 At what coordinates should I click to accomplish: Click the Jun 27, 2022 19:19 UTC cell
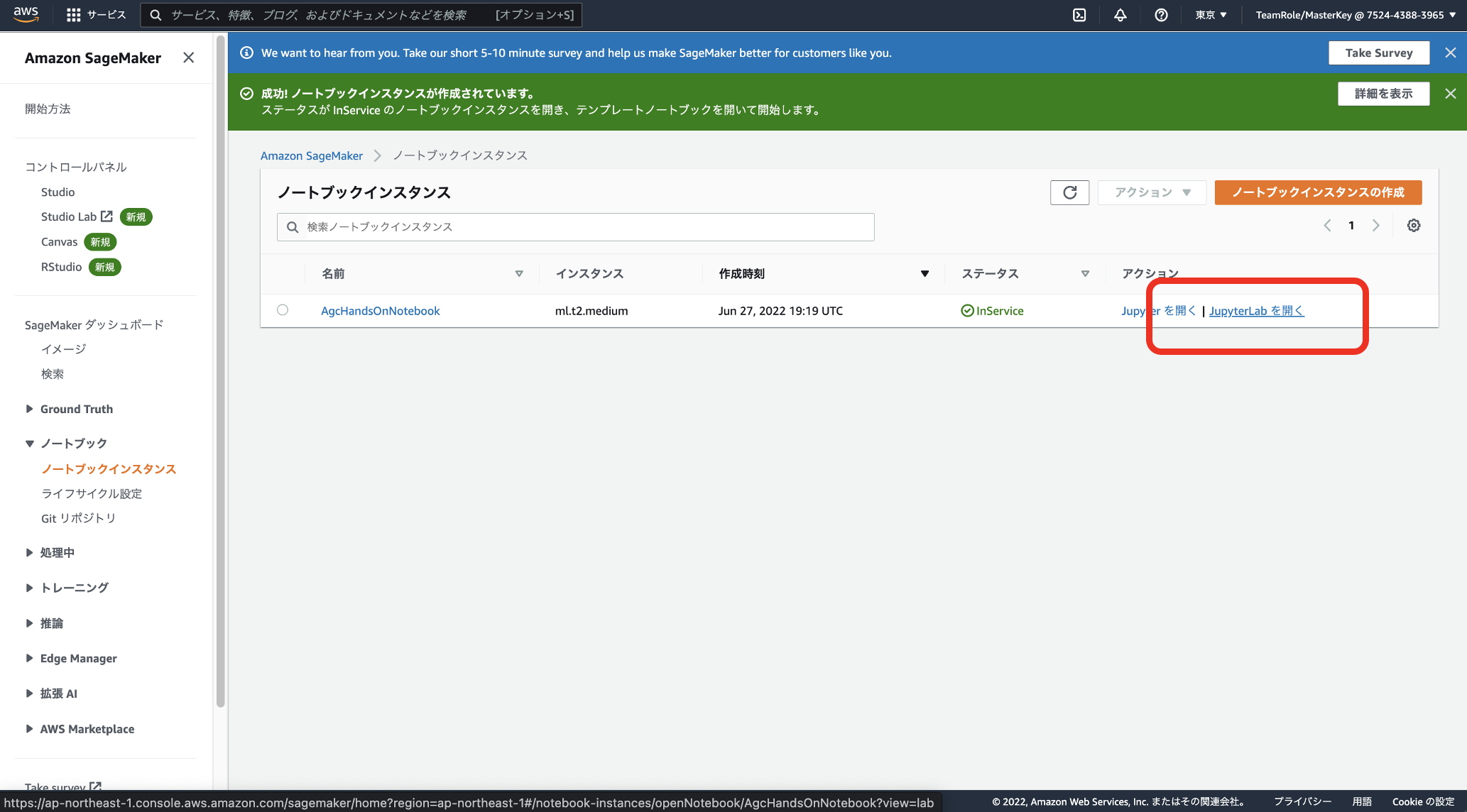pos(780,311)
